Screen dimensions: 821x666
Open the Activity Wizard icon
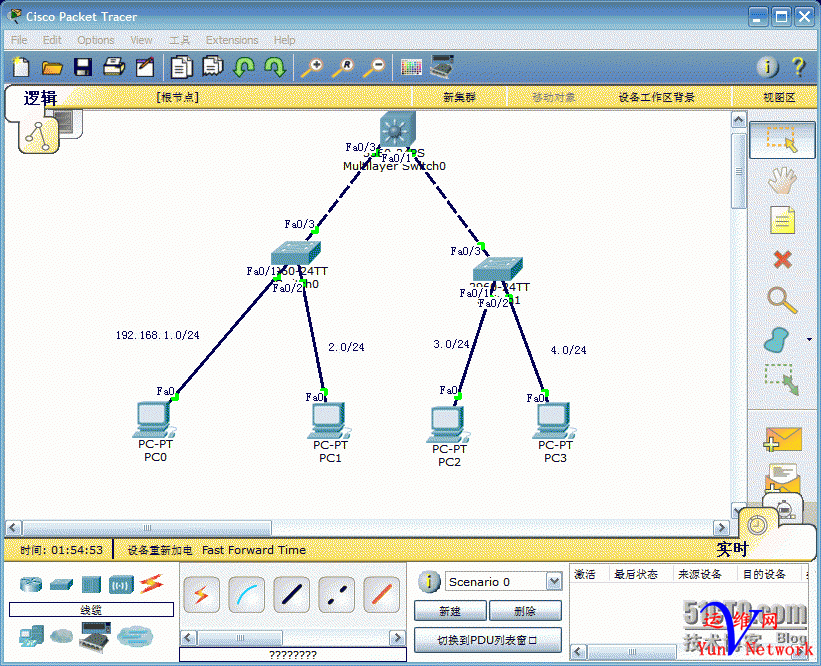click(x=145, y=67)
